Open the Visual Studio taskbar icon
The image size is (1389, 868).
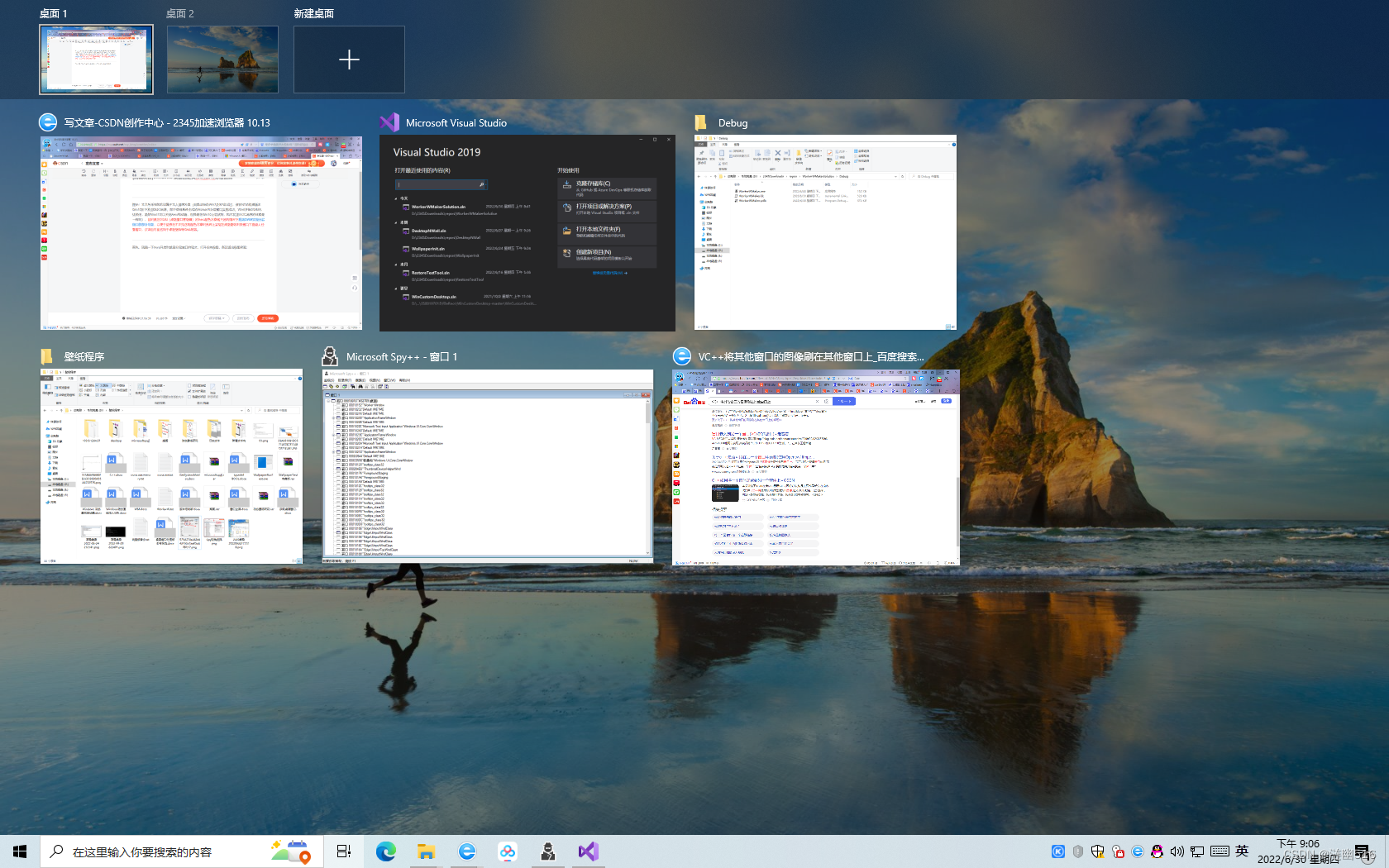click(588, 851)
